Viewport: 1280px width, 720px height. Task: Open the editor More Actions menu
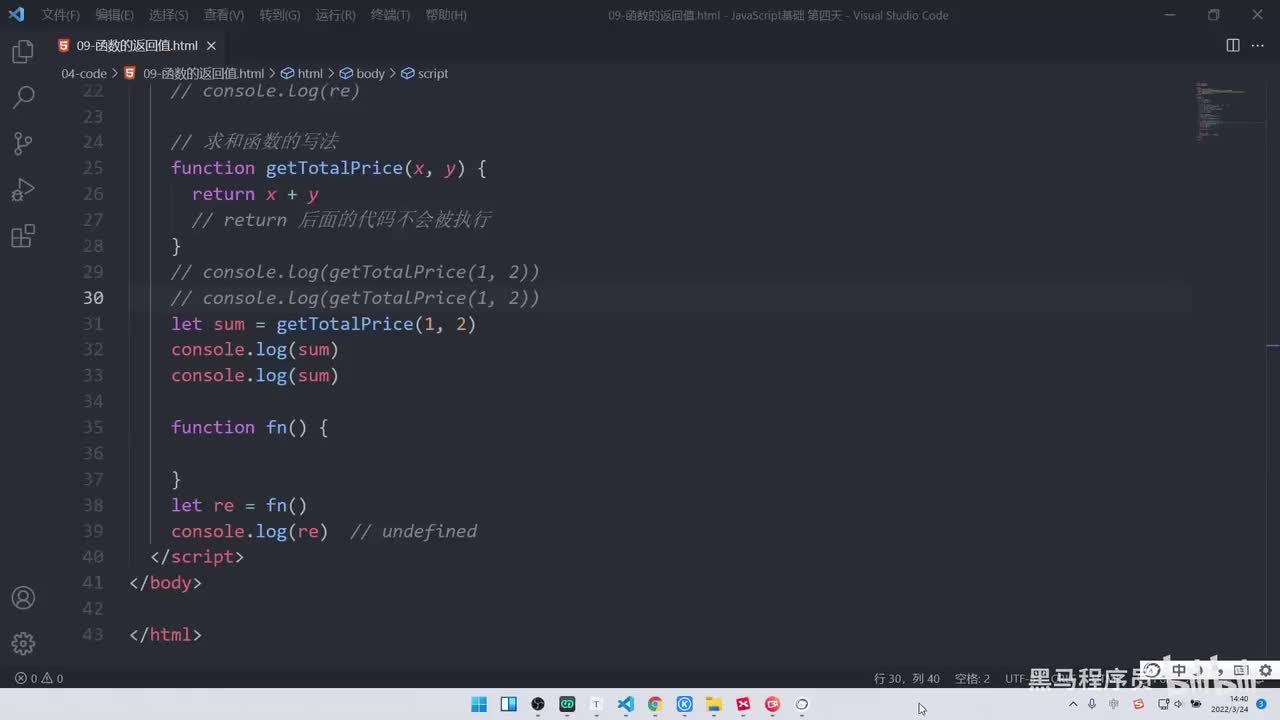(1259, 45)
